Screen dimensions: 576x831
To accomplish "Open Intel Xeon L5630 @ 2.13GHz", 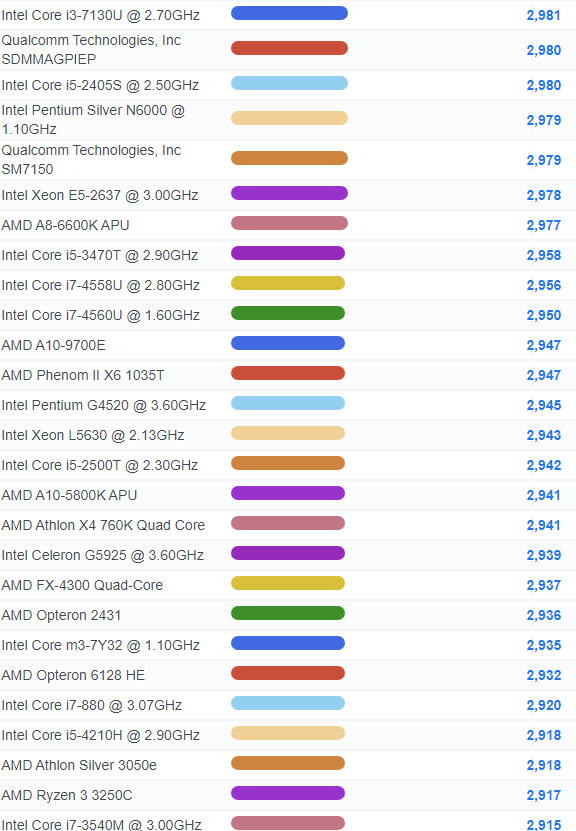I will click(x=93, y=435).
